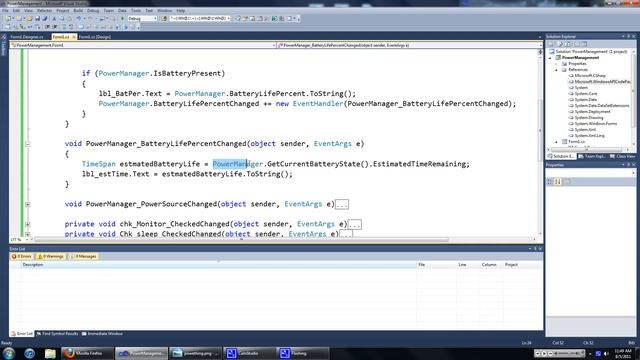Click the Copy toolbar icon
Screen dimensions: 640x360
pyautogui.click(x=61, y=18)
